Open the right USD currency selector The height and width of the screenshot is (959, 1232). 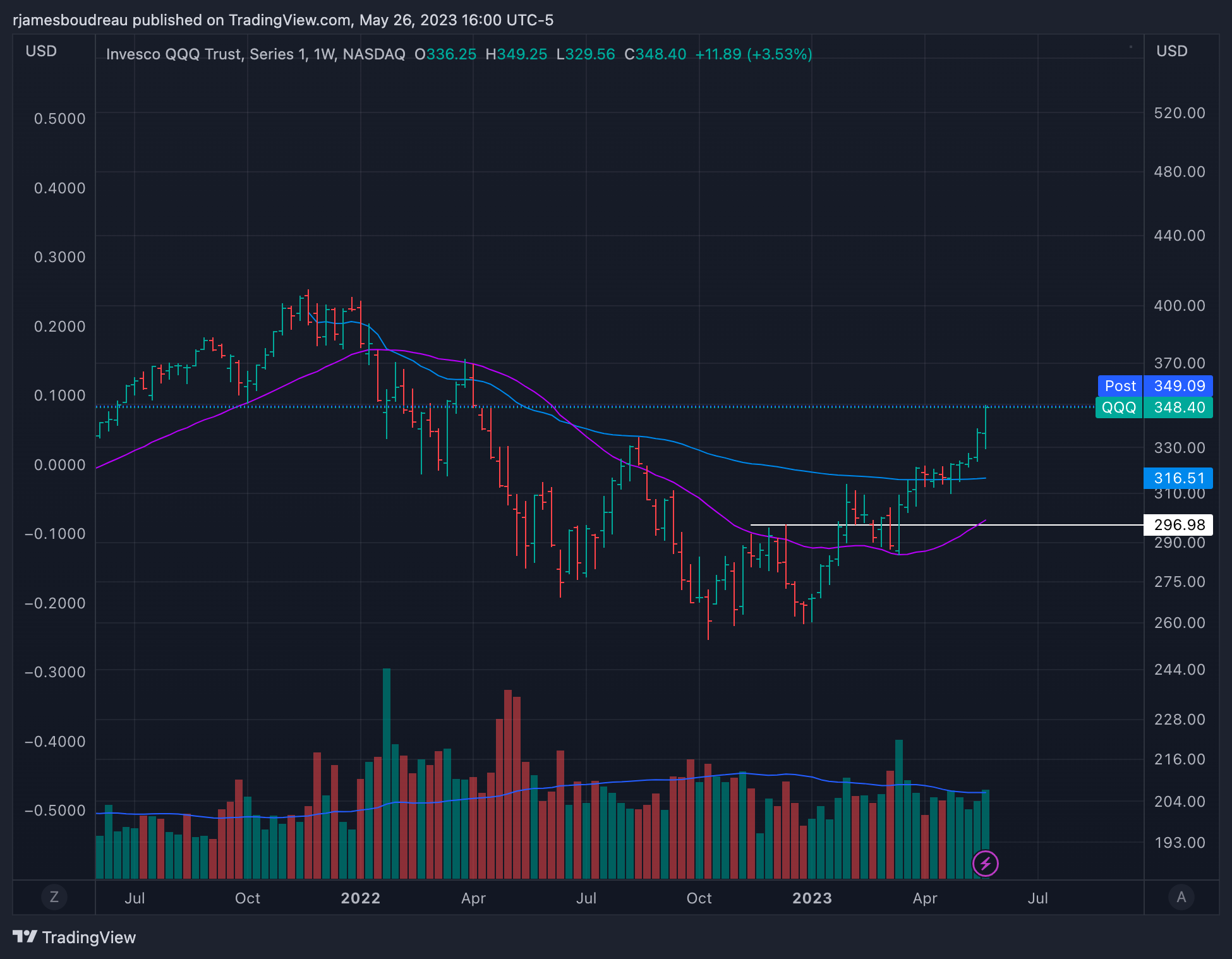click(1171, 51)
